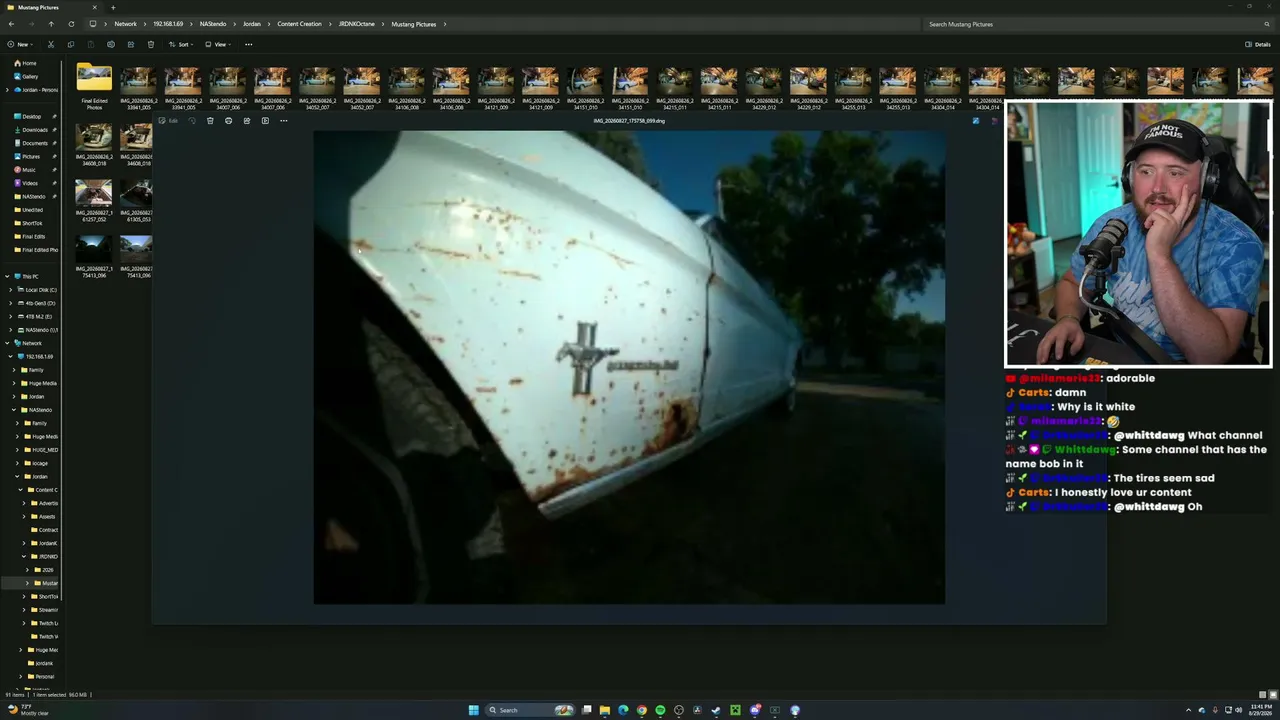The width and height of the screenshot is (1280, 720).
Task: Expand the Local Disk (C:) node
Action: click(x=11, y=290)
